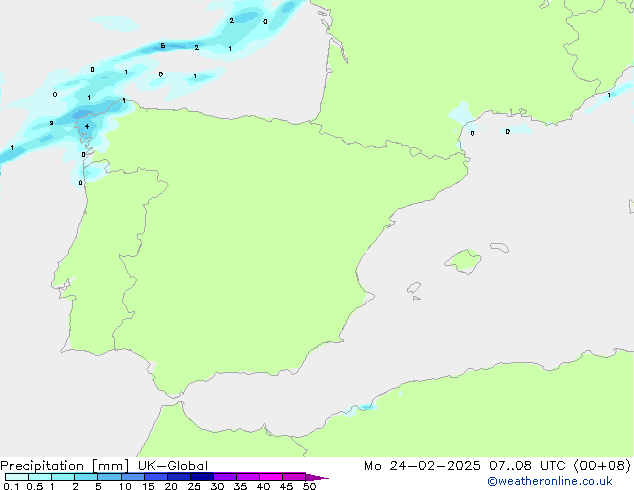Pick the 25–30 mm navy legend swatch
Viewport: 634px width, 490px height.
coord(202,477)
